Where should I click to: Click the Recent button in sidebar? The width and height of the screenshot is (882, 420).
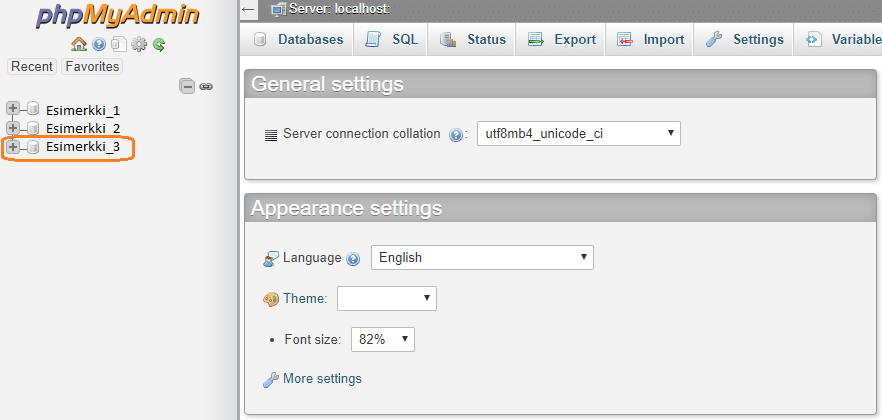tap(32, 67)
